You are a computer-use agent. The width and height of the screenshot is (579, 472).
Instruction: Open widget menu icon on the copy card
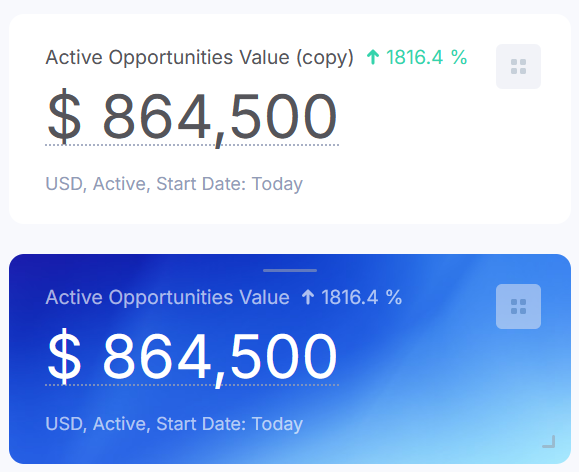[x=518, y=66]
